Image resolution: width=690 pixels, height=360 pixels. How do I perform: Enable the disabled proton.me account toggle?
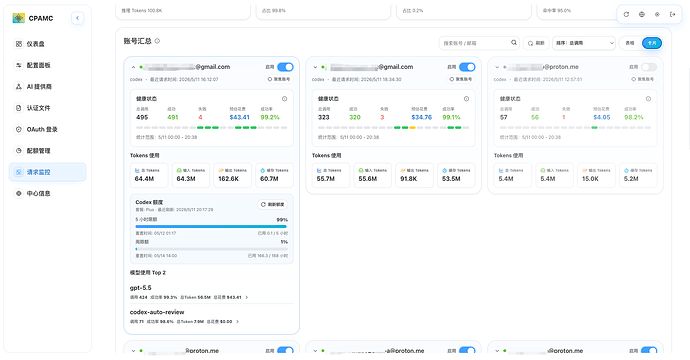click(x=649, y=67)
